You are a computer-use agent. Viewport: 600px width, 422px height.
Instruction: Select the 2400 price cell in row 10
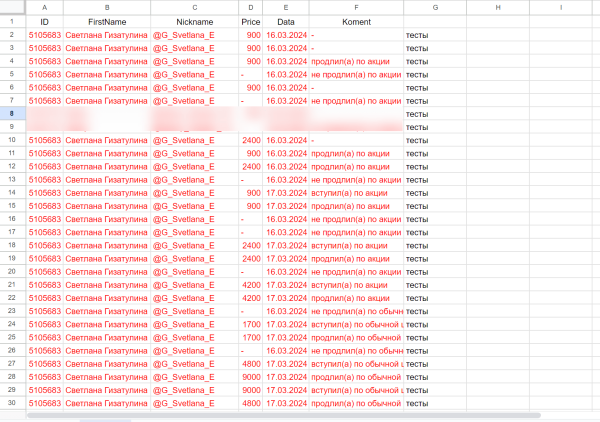coord(250,140)
